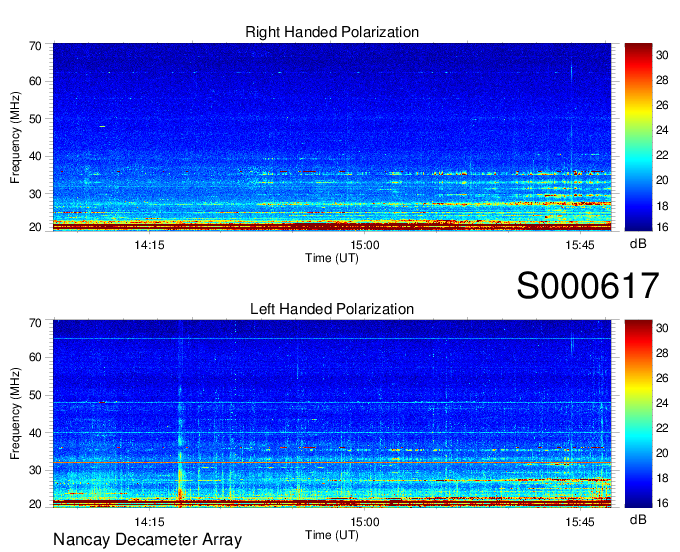Click the left-handed spectrogram plot
Image resolution: width=680 pixels, height=552 pixels.
pyautogui.click(x=332, y=414)
